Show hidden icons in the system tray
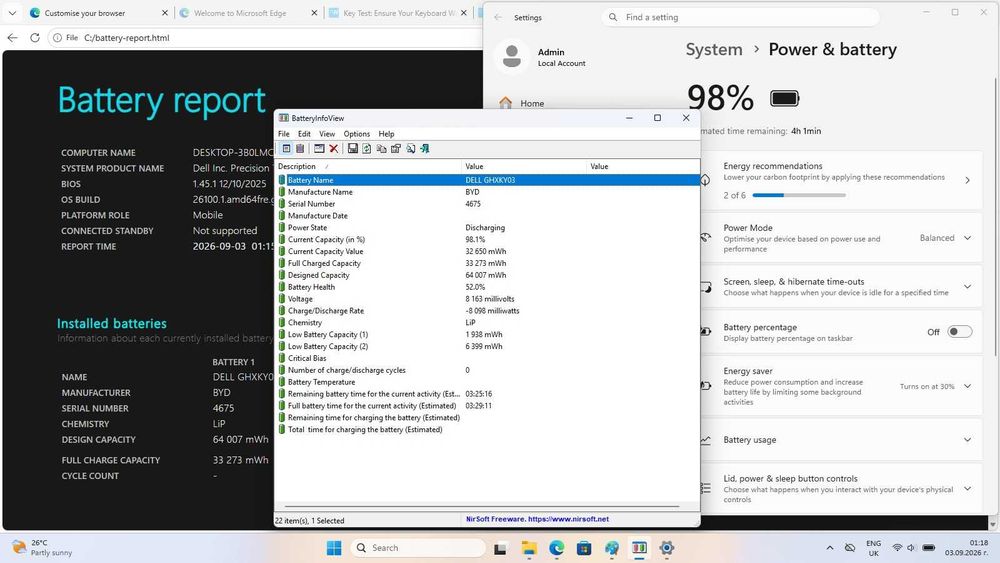Screen dimensions: 1000x563 830,548
